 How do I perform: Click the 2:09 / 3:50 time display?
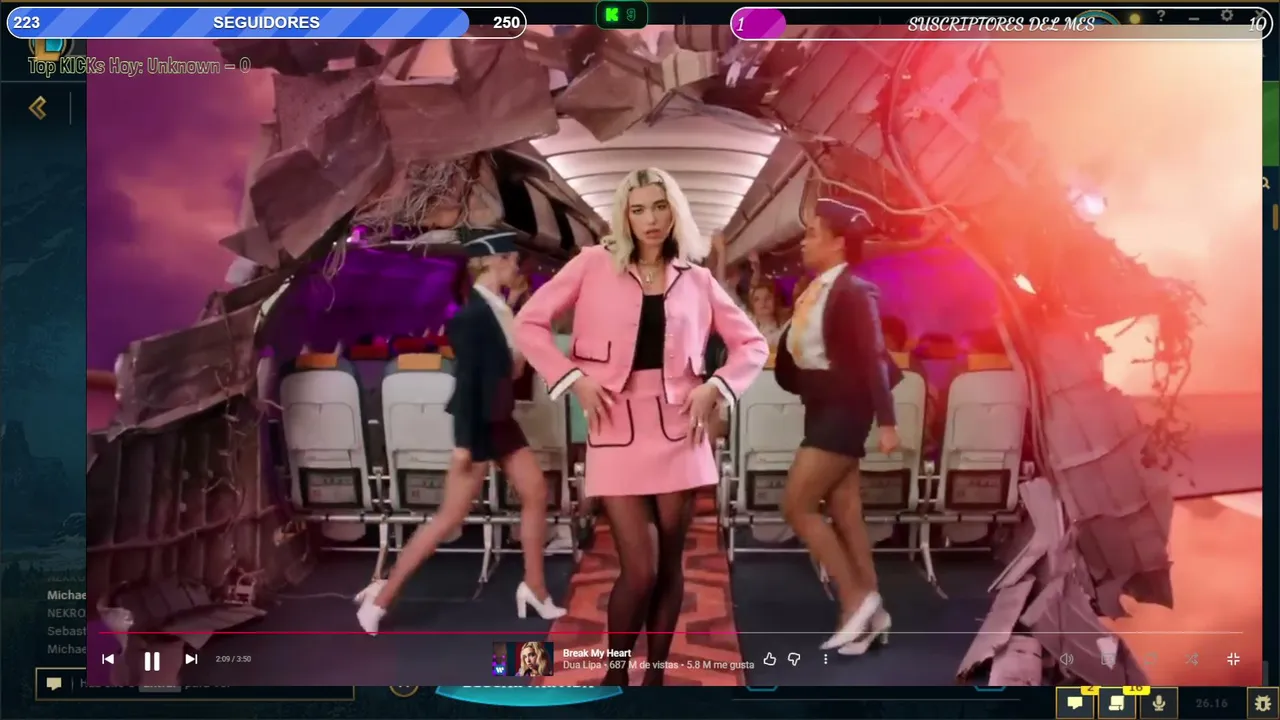(x=233, y=659)
